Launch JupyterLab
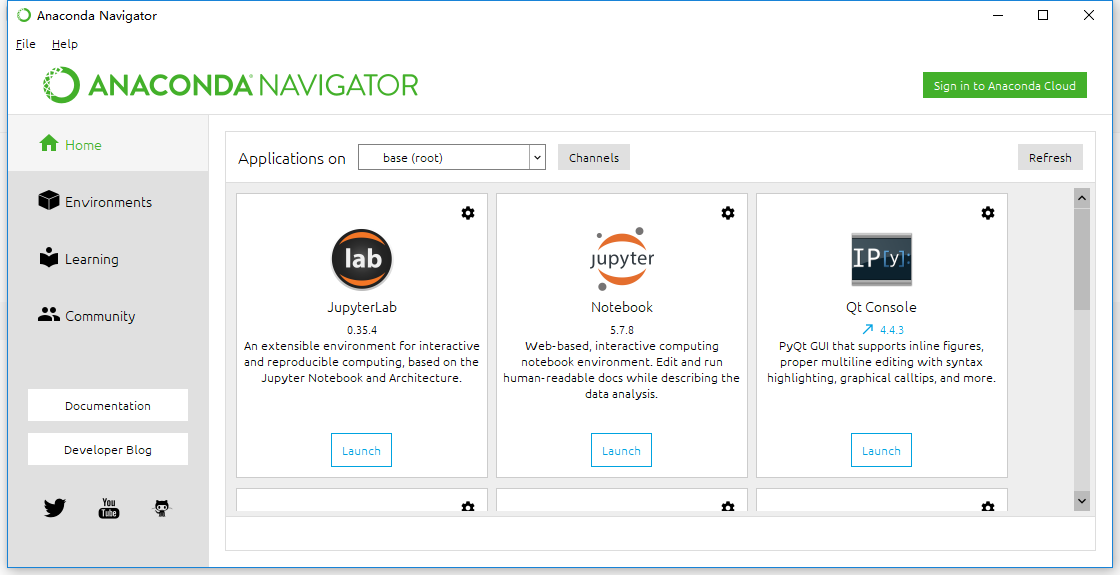The image size is (1120, 575). point(361,450)
